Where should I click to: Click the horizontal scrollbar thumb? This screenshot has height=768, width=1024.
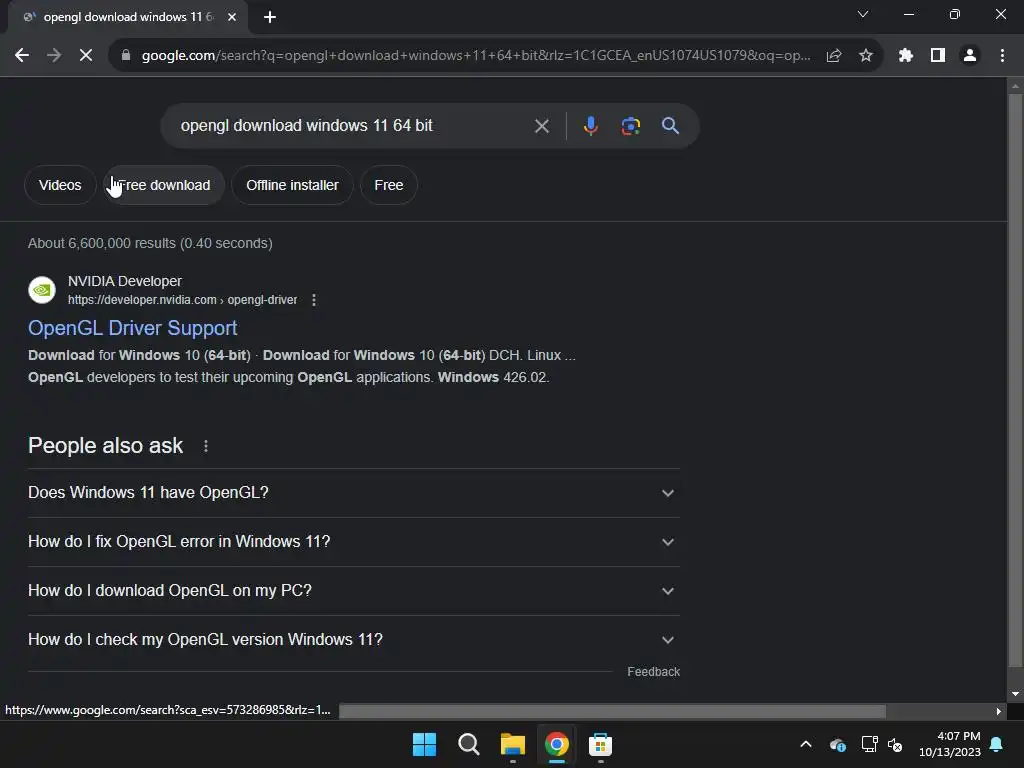pyautogui.click(x=613, y=711)
